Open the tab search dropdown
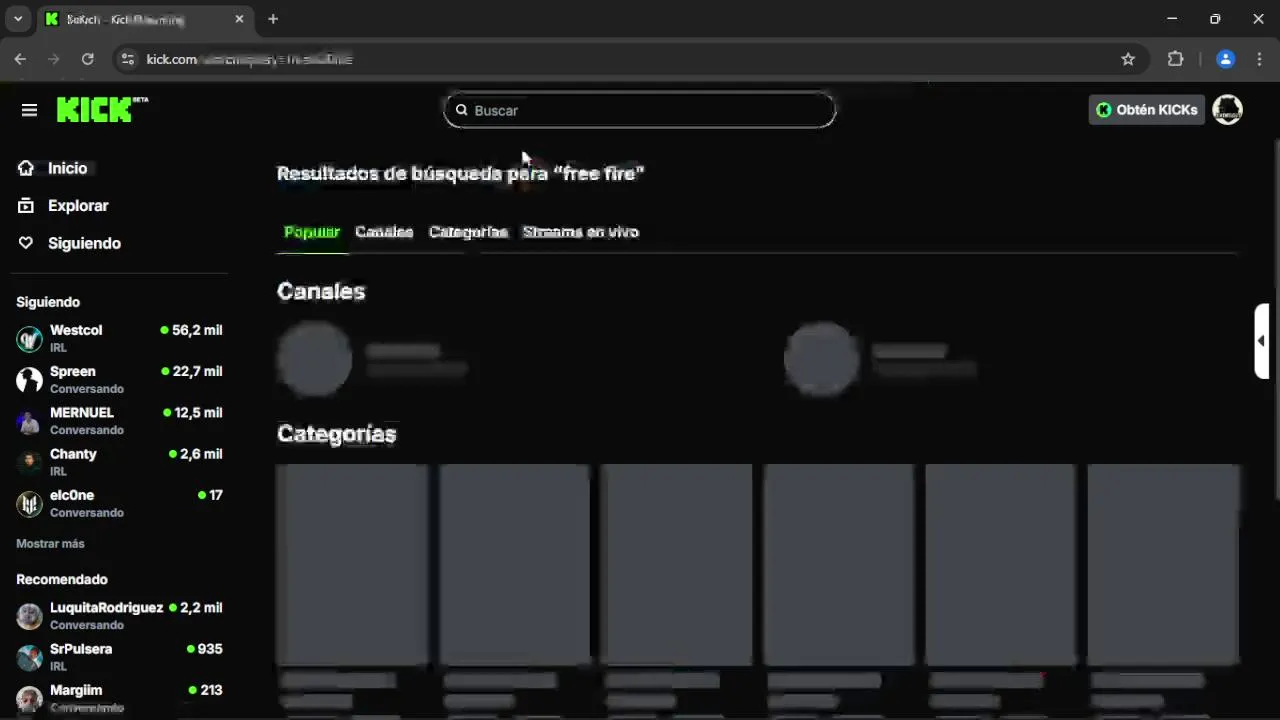 (x=17, y=19)
